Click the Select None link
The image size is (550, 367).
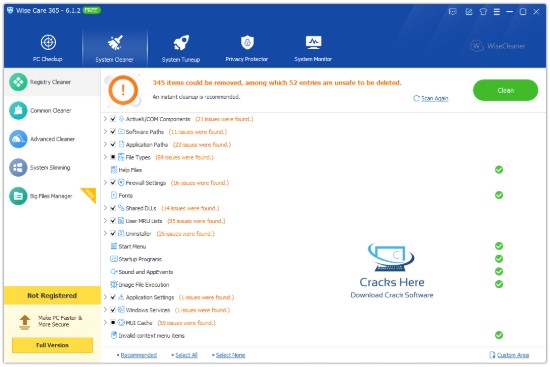230,355
